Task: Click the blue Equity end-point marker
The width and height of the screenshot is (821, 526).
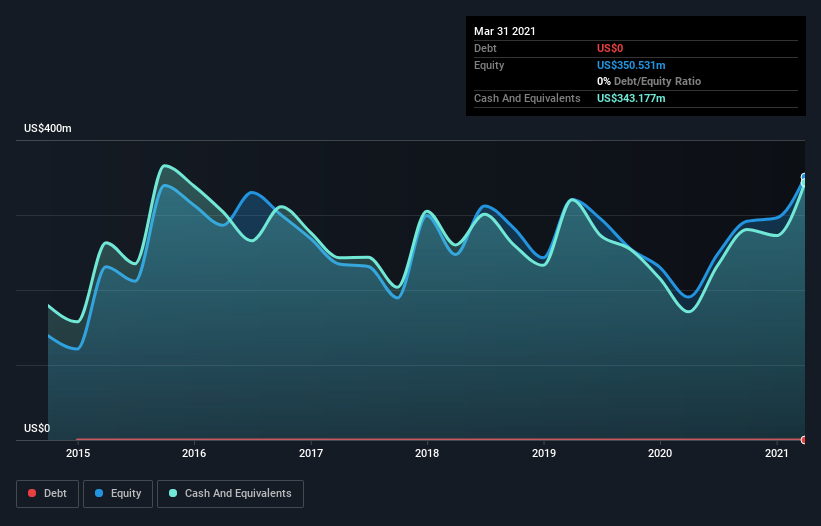Action: coord(804,177)
